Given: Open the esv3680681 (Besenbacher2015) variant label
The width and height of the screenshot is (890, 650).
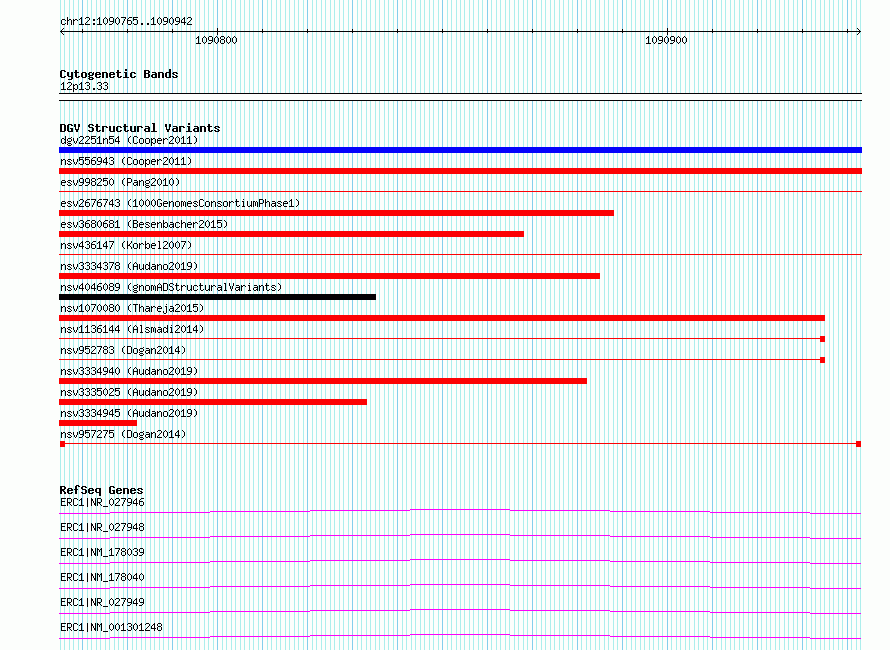Looking at the screenshot, I should coord(144,224).
